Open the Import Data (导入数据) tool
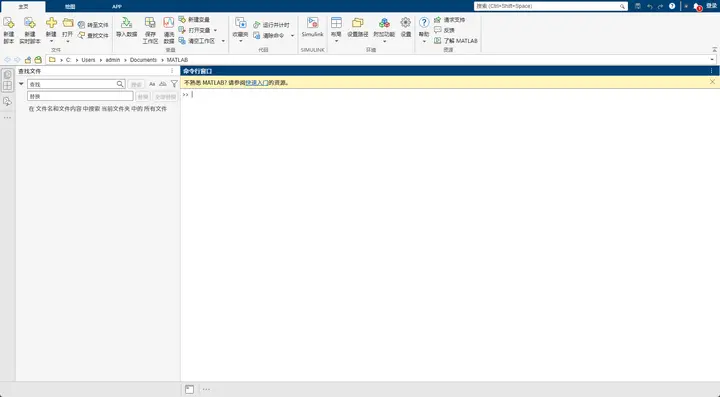Screen dimensions: 720x397 126,27
